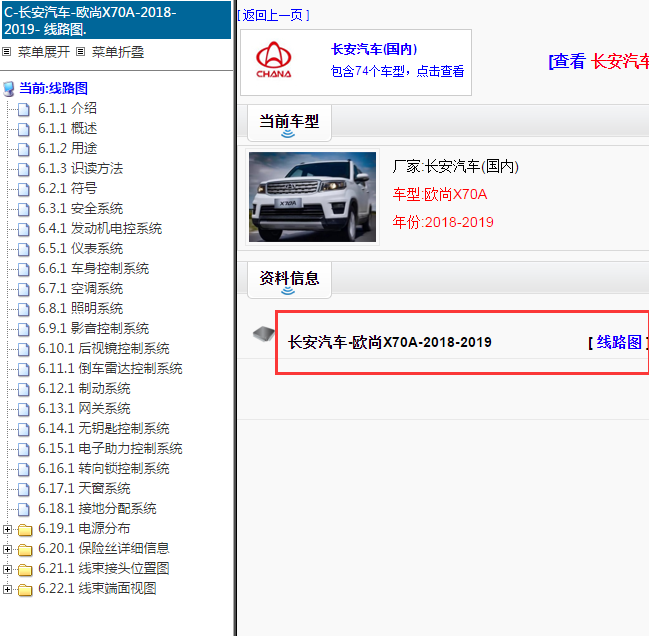Open tree item 6.18.1 接地分配系统

[97, 508]
